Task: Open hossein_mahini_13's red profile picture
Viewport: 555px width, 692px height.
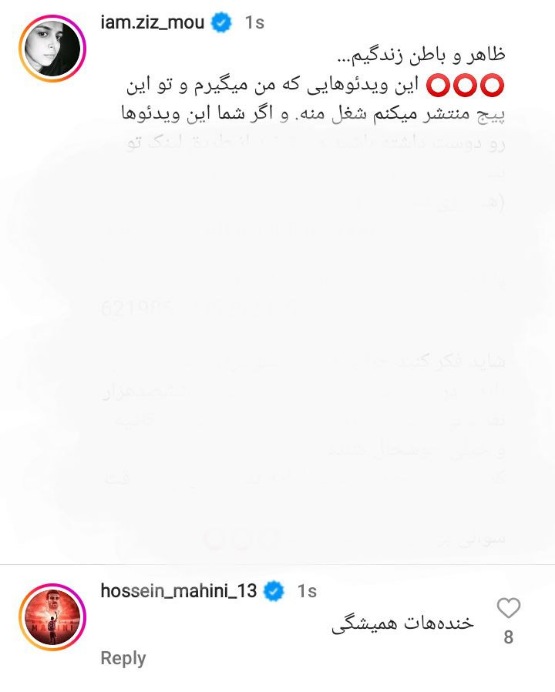Action: 52,617
